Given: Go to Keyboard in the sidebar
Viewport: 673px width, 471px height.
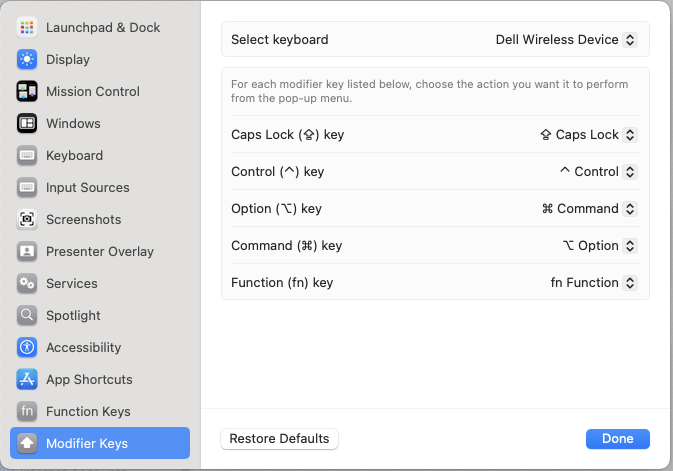Looking at the screenshot, I should 74,155.
